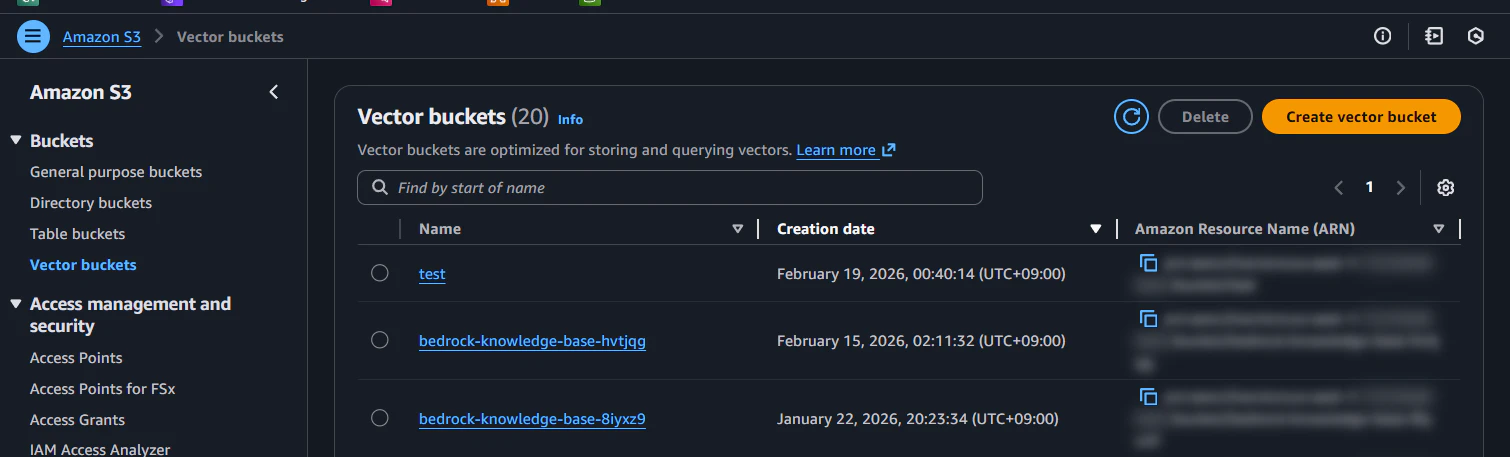This screenshot has width=1510, height=457.
Task: Select the test bucket radio button
Action: 379,273
